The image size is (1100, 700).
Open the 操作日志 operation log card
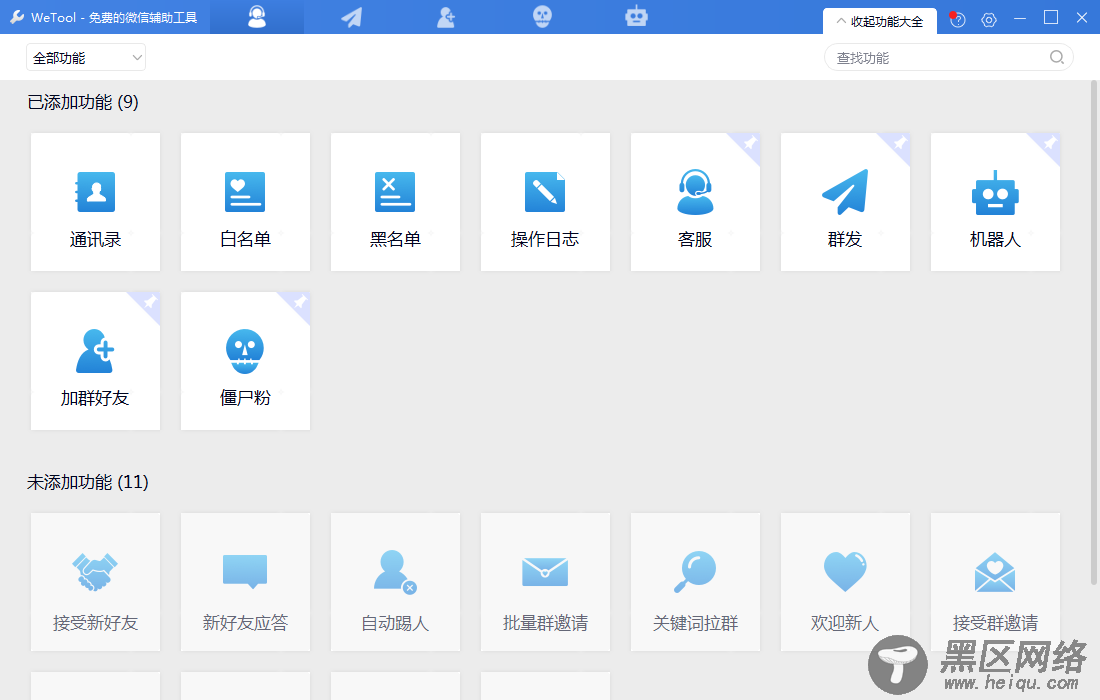545,202
